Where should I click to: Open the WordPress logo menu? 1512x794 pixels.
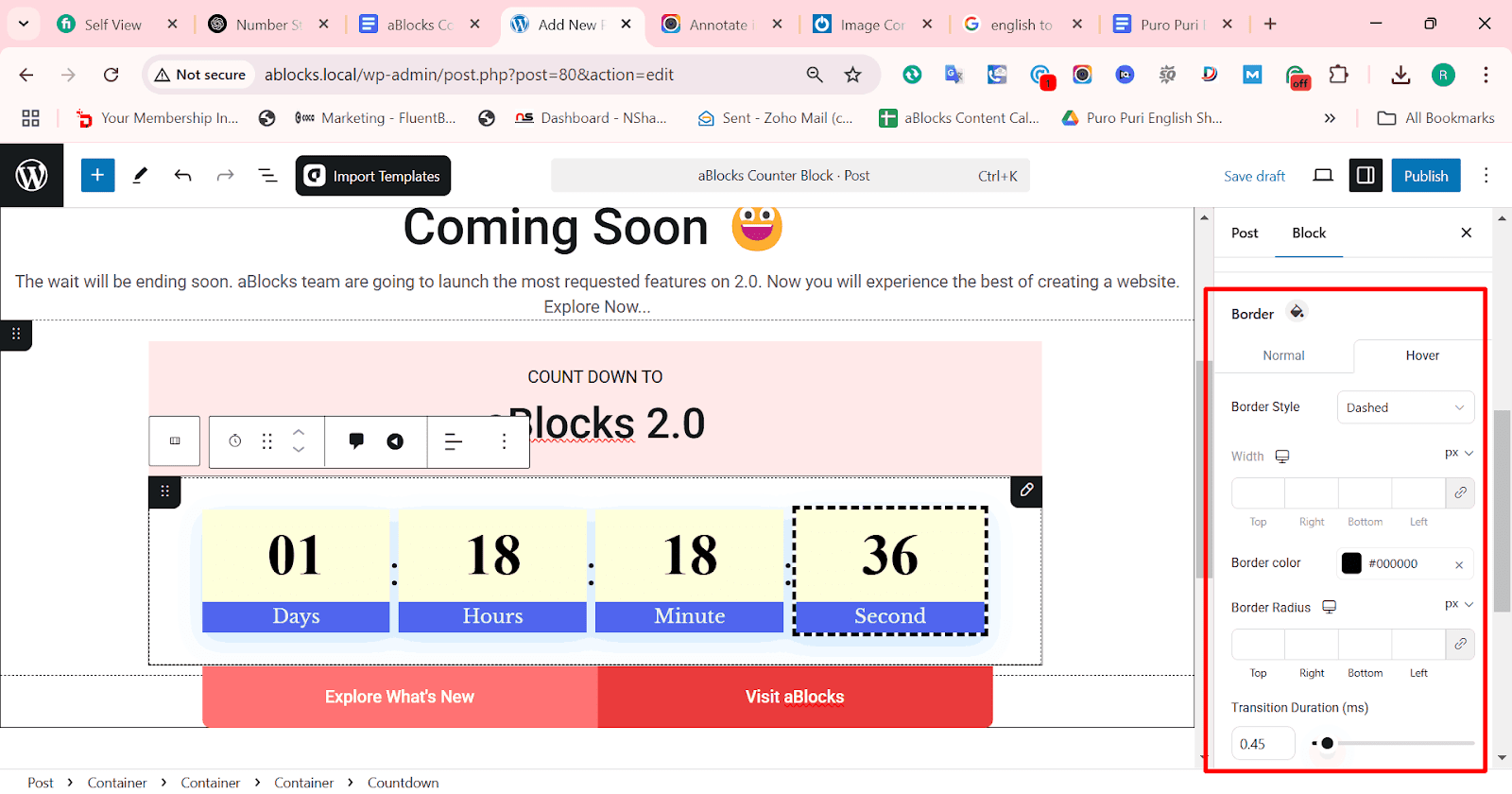31,175
